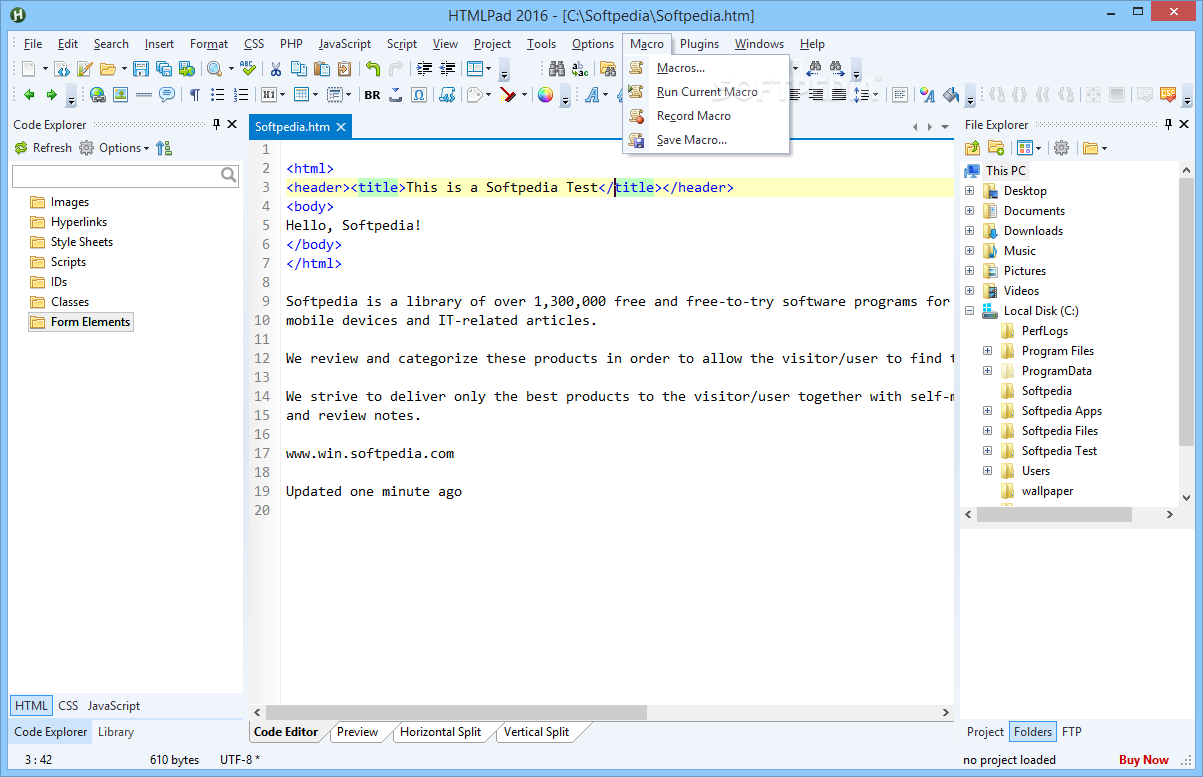Click the green Back arrow icon
The width and height of the screenshot is (1203, 777).
click(29, 95)
